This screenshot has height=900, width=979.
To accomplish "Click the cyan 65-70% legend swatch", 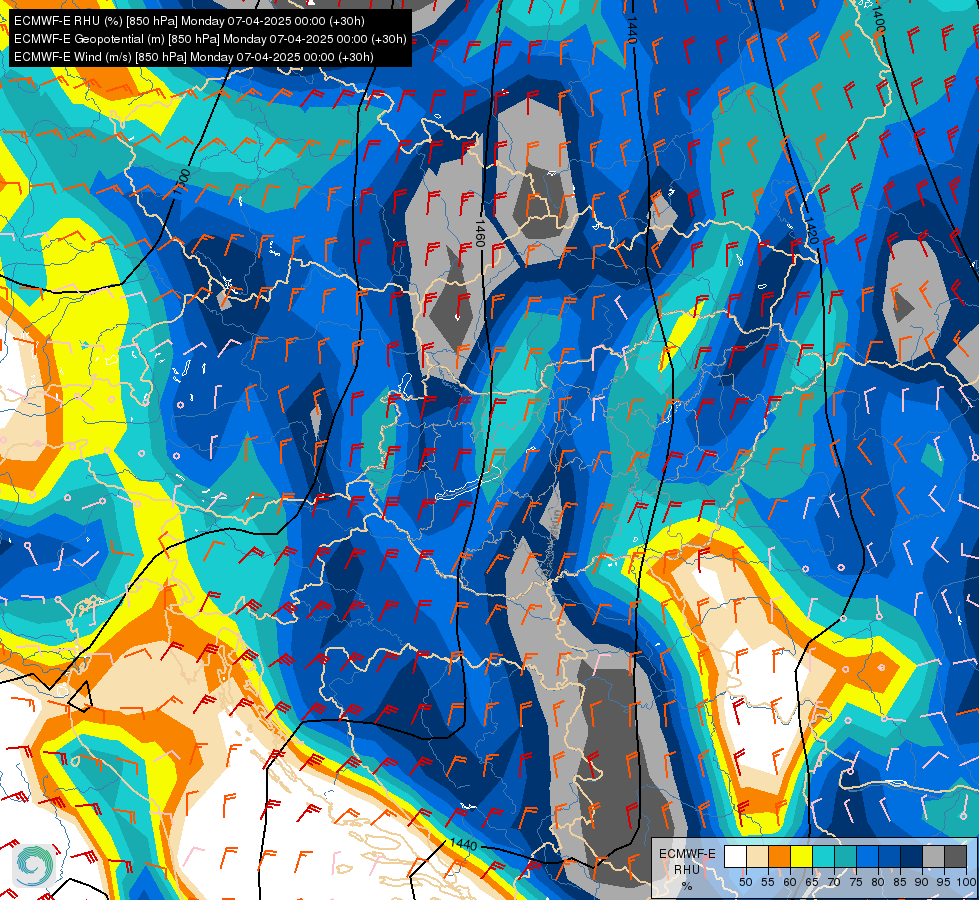I will tap(823, 857).
